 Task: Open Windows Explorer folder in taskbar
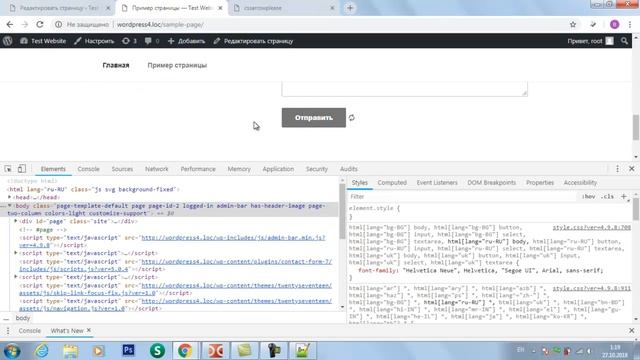pos(70,351)
